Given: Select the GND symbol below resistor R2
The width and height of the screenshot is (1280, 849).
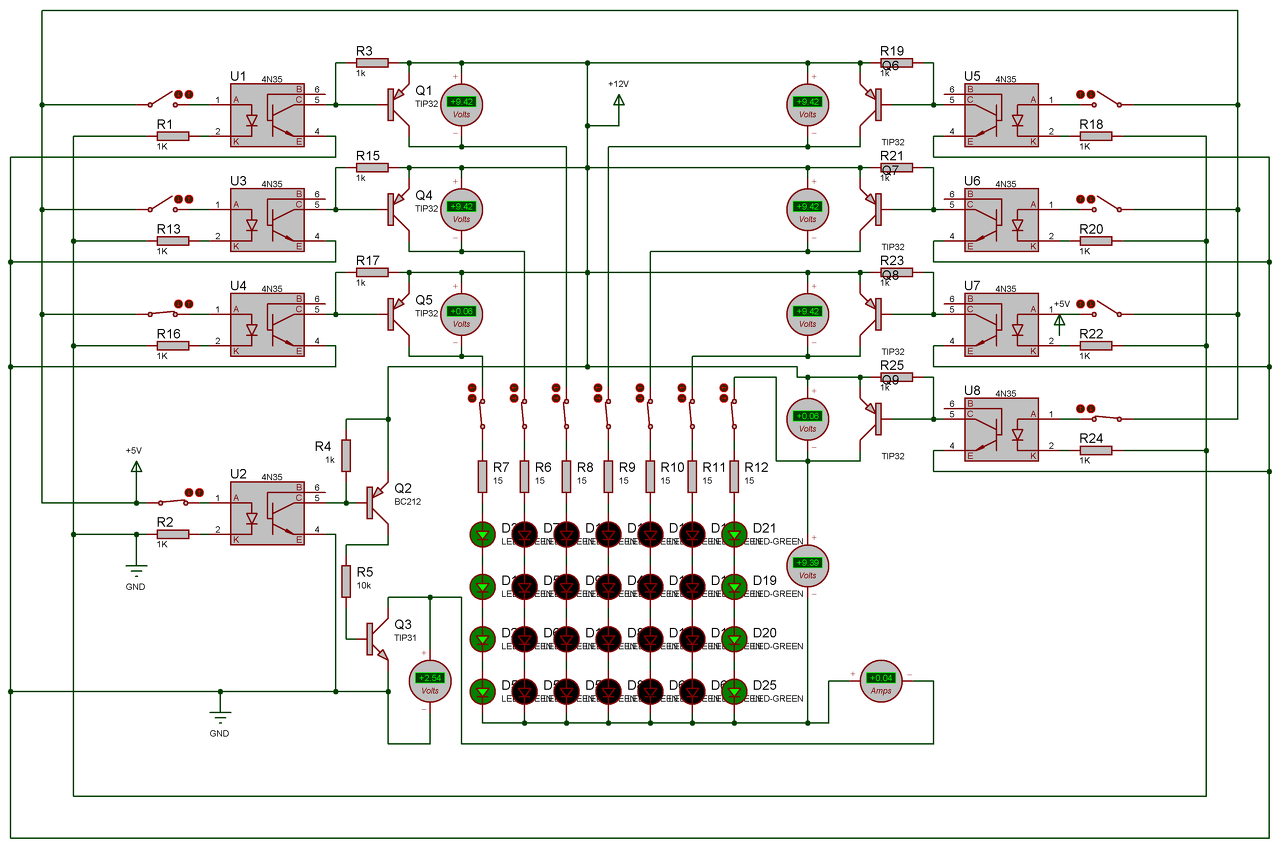Looking at the screenshot, I should [x=135, y=572].
